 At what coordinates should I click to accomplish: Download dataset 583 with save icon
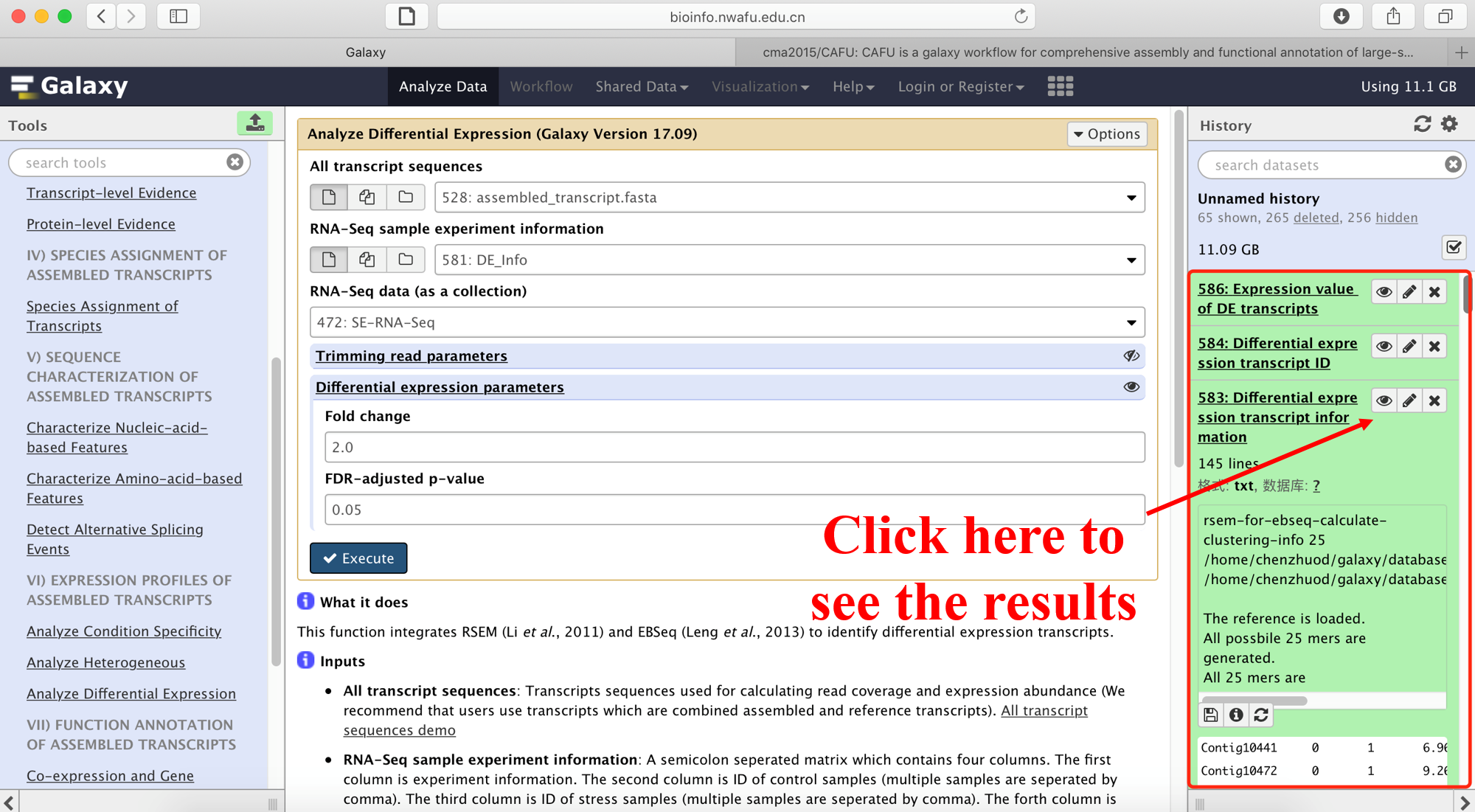(x=1211, y=715)
